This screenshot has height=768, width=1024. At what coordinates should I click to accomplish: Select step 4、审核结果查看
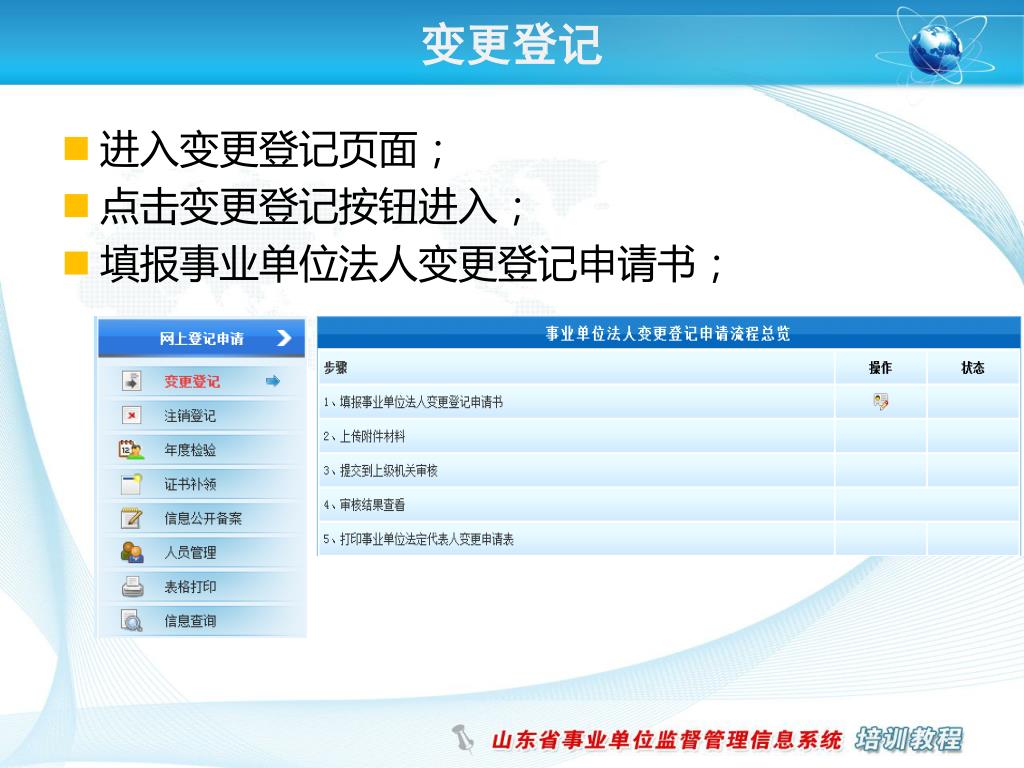364,505
